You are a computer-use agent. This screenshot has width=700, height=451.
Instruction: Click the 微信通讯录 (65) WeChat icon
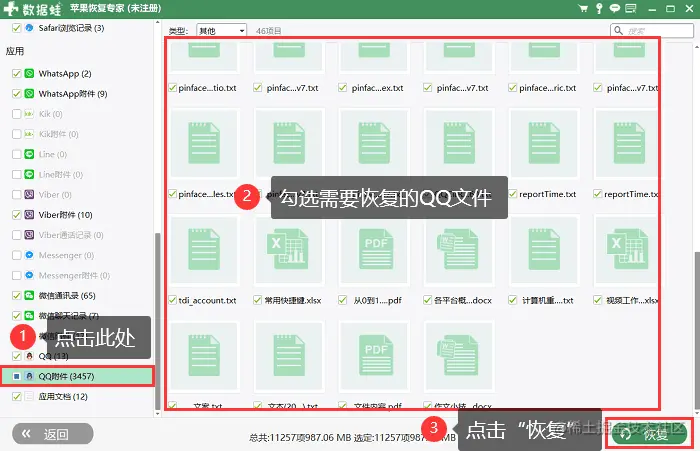click(29, 295)
